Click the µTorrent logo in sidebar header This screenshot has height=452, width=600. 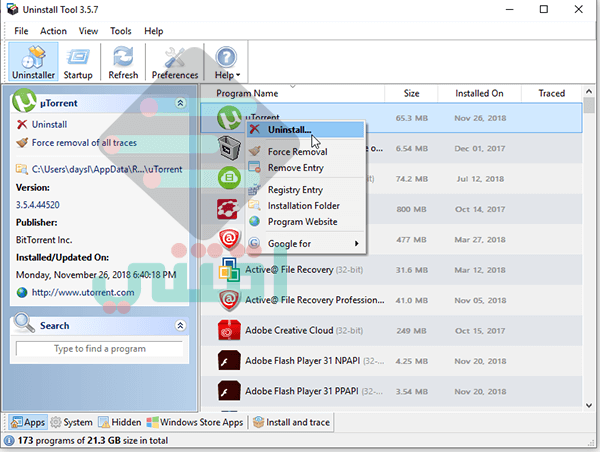click(24, 101)
